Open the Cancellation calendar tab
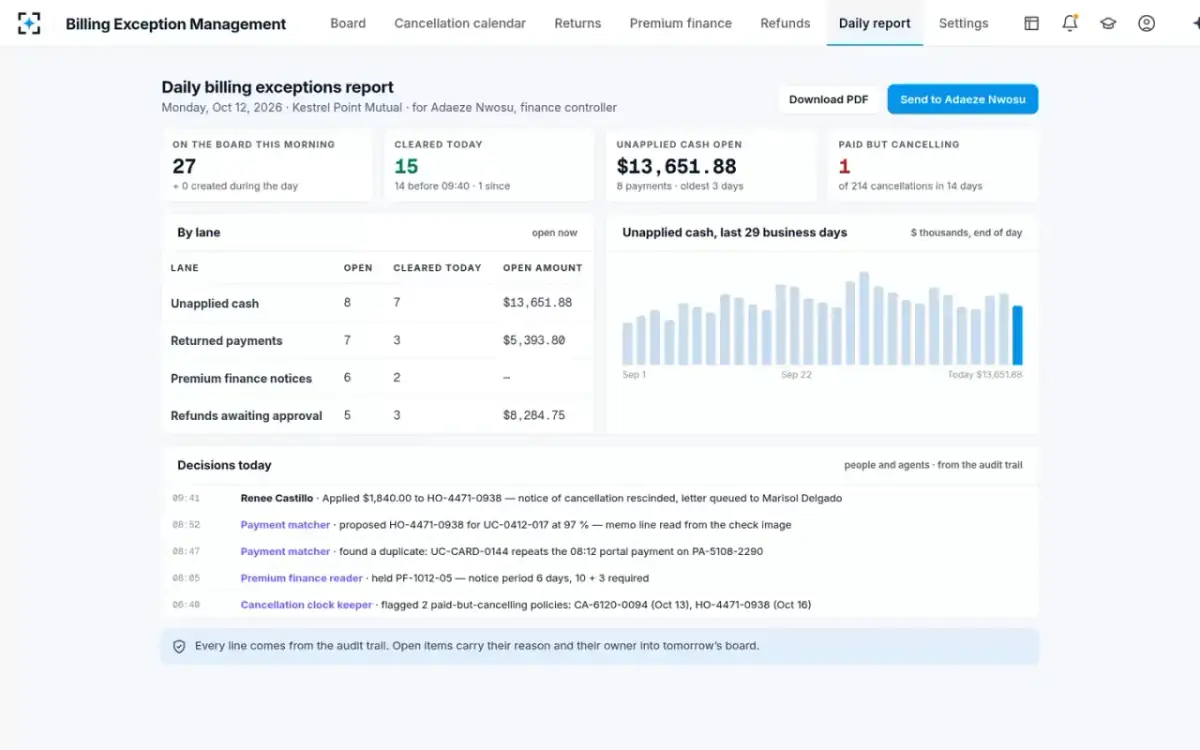The image size is (1200, 750). point(460,23)
